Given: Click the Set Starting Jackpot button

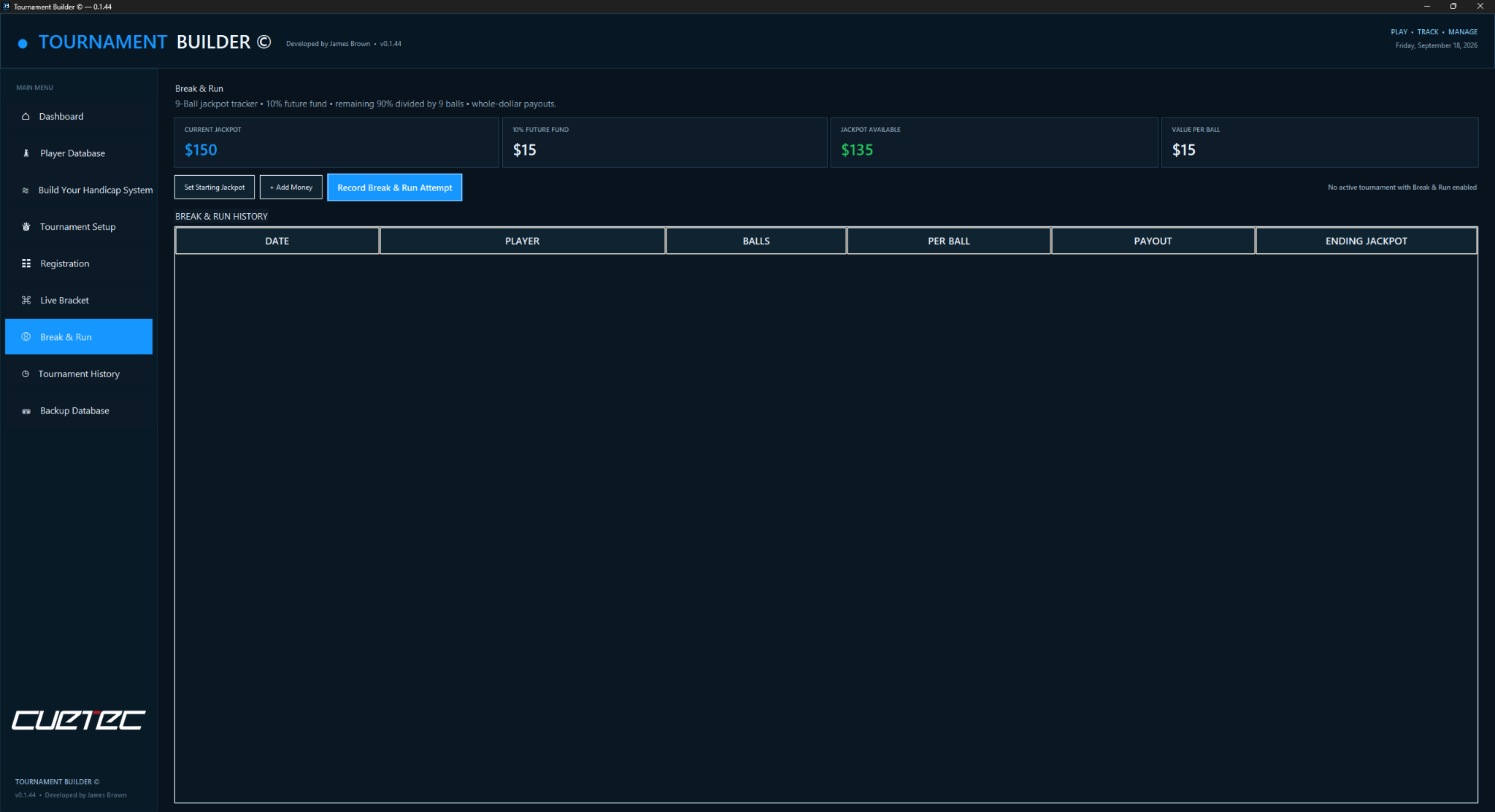Looking at the screenshot, I should [x=215, y=187].
